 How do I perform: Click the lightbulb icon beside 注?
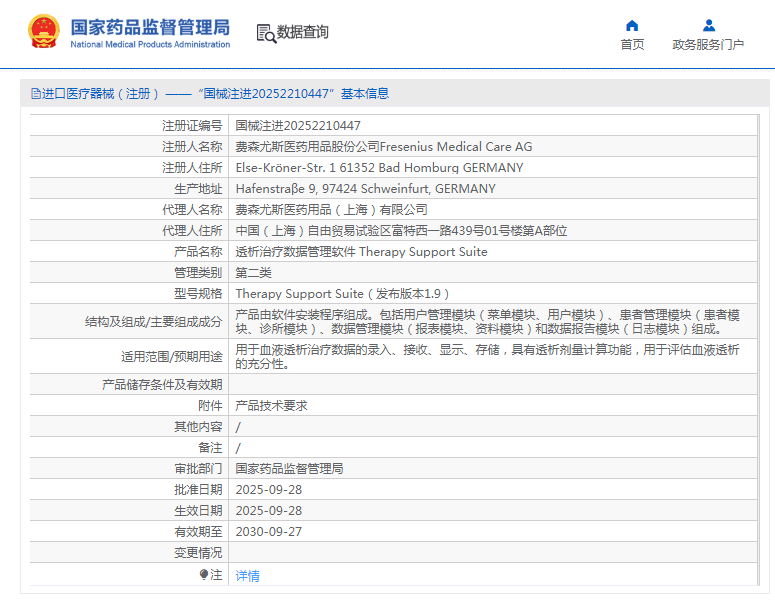(204, 575)
